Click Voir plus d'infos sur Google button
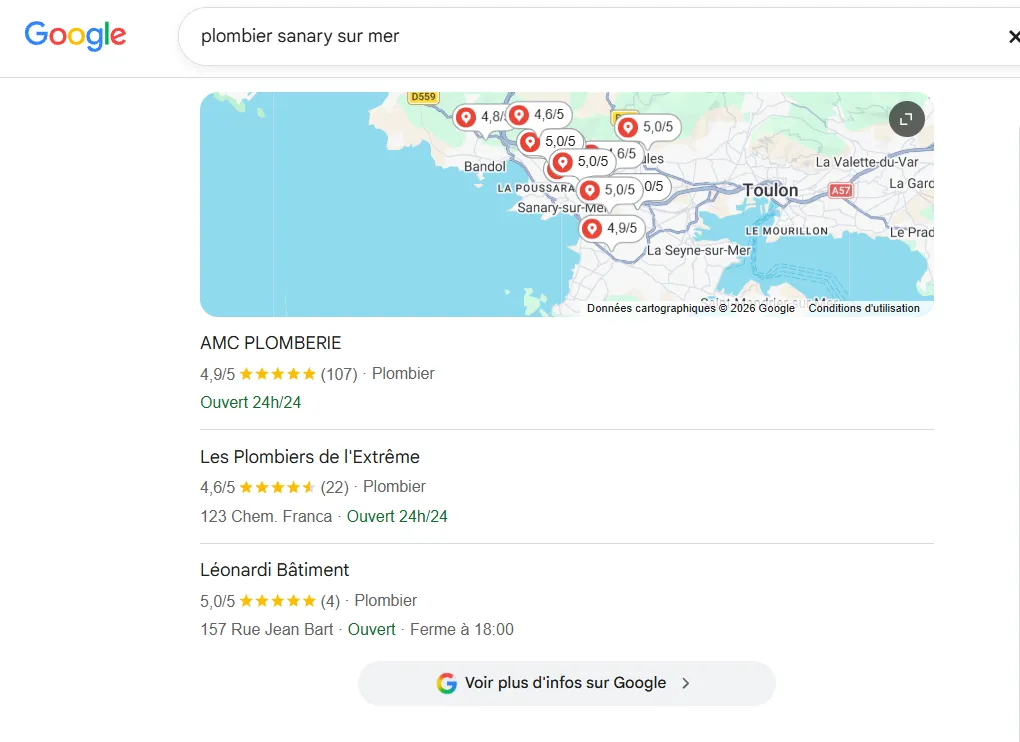 pyautogui.click(x=567, y=683)
